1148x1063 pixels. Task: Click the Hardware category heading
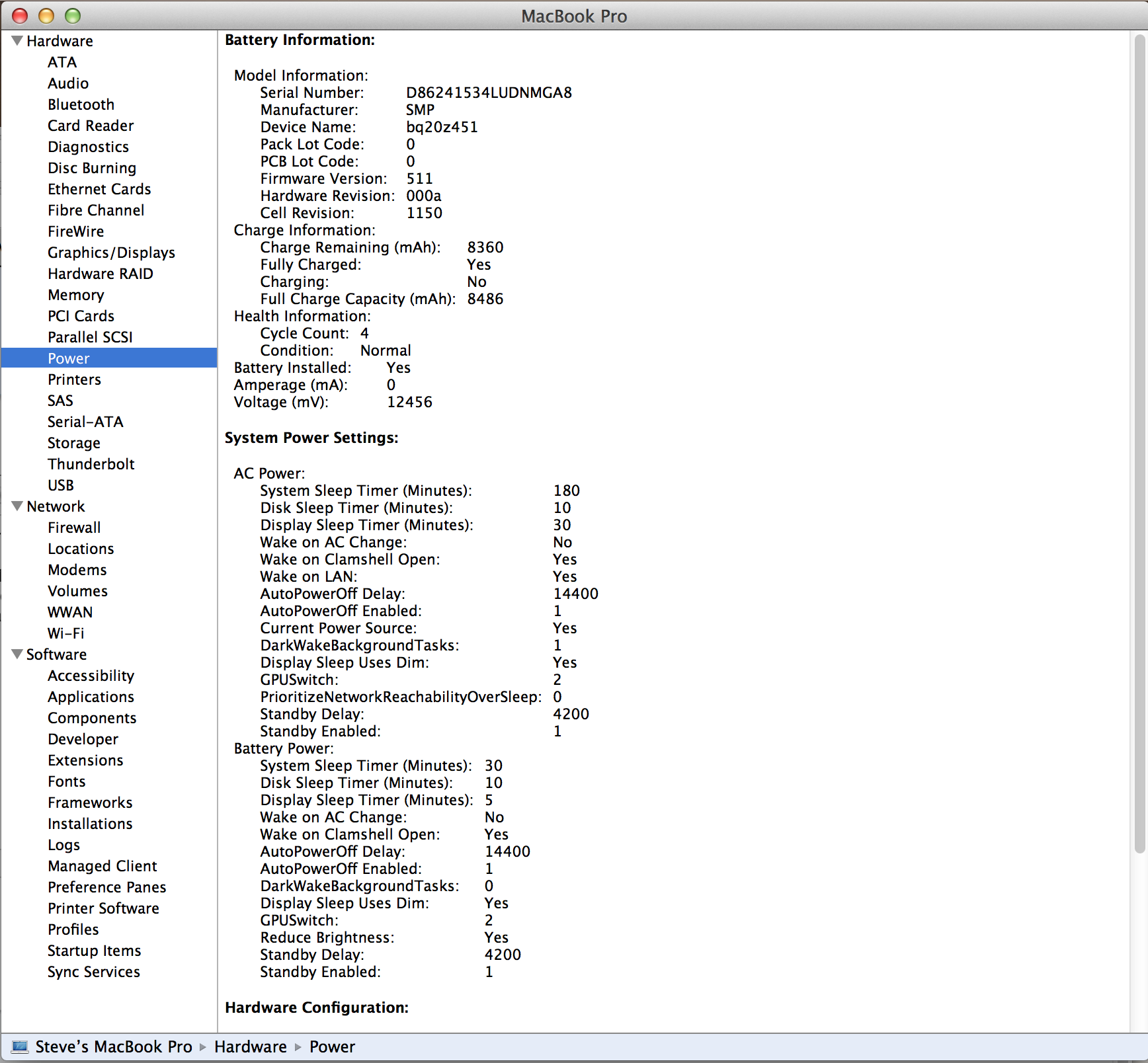pos(60,41)
